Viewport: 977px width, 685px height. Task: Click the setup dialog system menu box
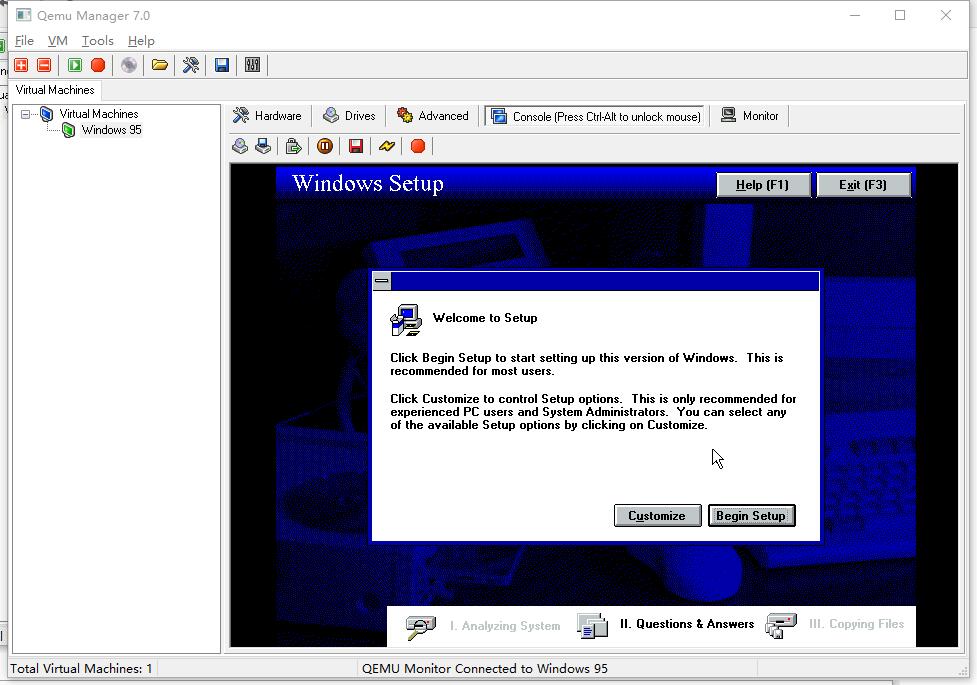(382, 281)
